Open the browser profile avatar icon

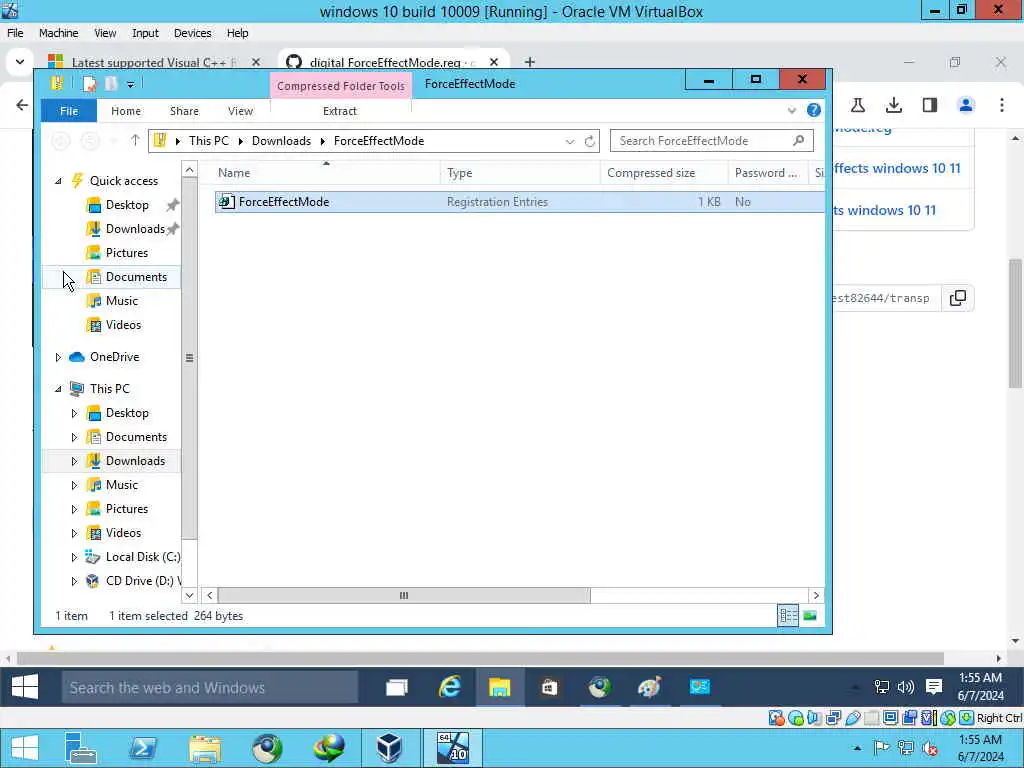click(x=966, y=105)
